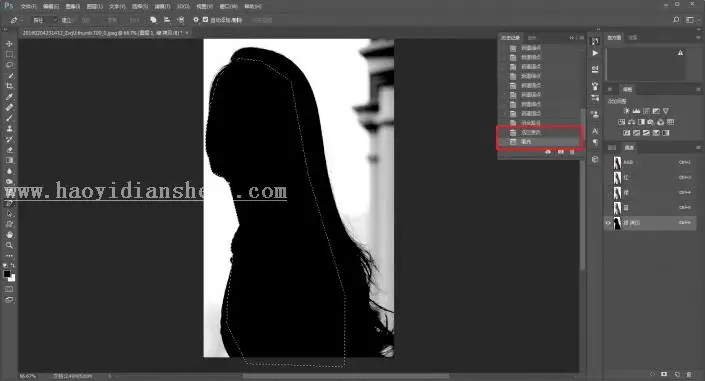Open the Character panel icon in dock
705x381 pixels.
coord(595,131)
